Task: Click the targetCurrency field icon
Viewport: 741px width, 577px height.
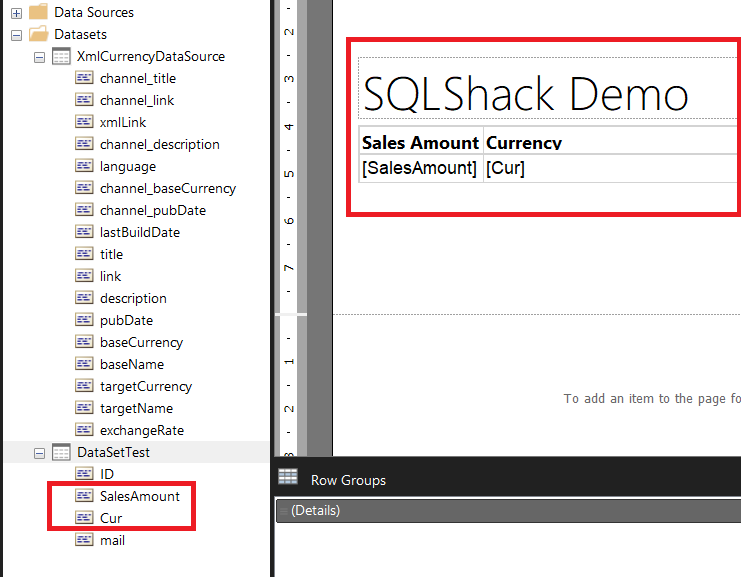Action: pyautogui.click(x=84, y=386)
